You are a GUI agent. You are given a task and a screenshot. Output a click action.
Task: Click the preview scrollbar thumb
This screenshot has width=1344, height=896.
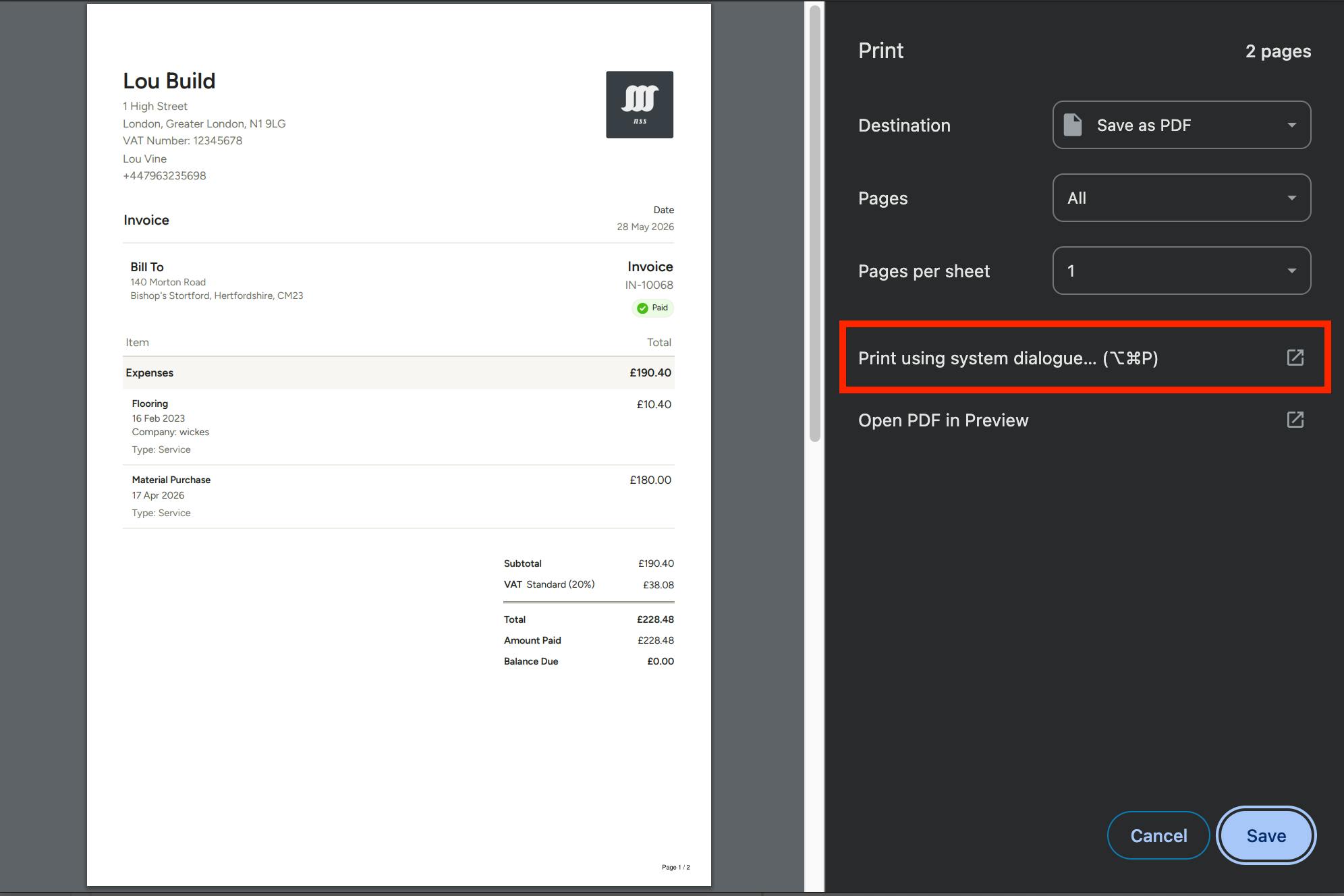tap(814, 223)
